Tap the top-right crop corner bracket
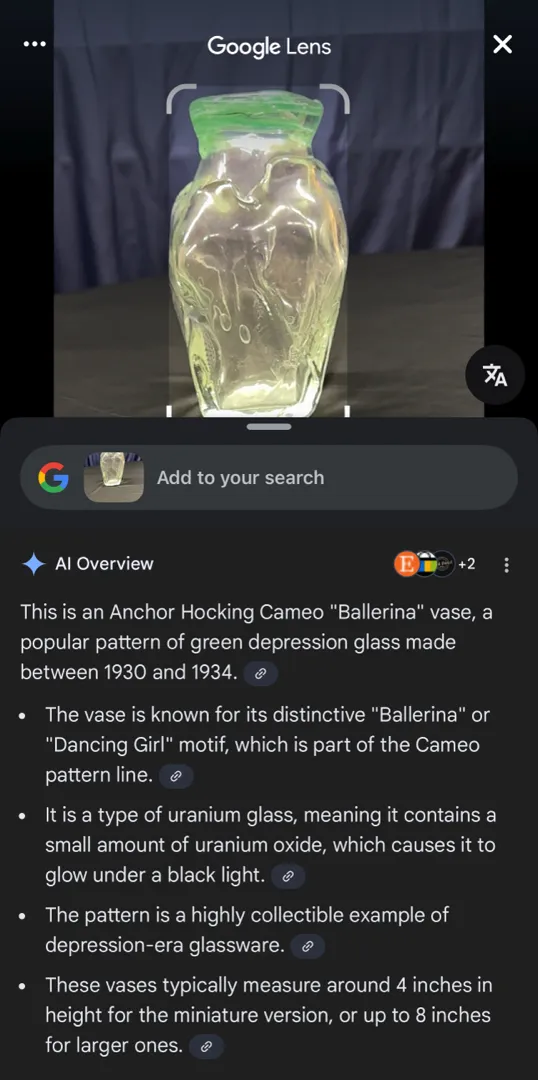 (335, 98)
